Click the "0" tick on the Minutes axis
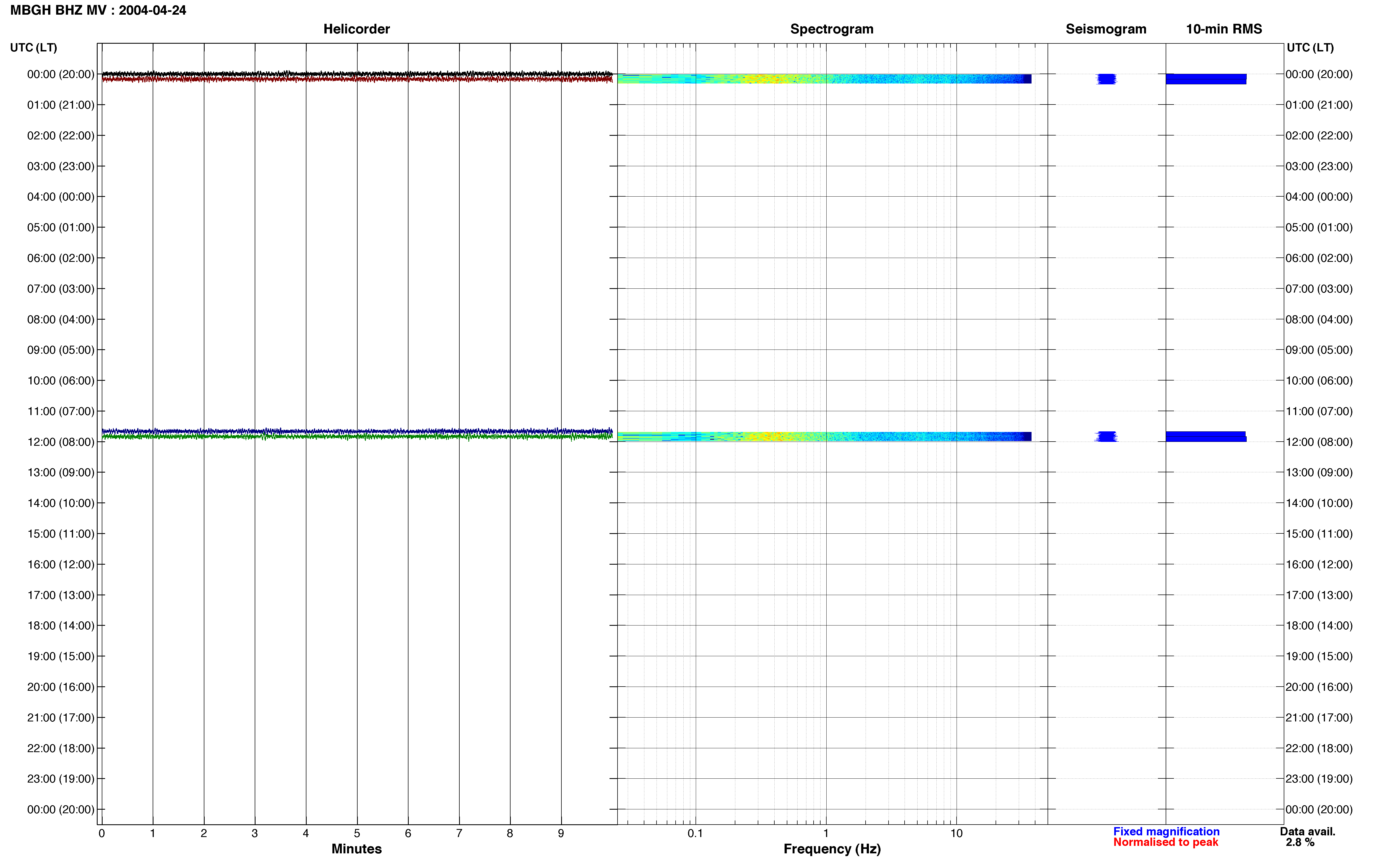 101,833
